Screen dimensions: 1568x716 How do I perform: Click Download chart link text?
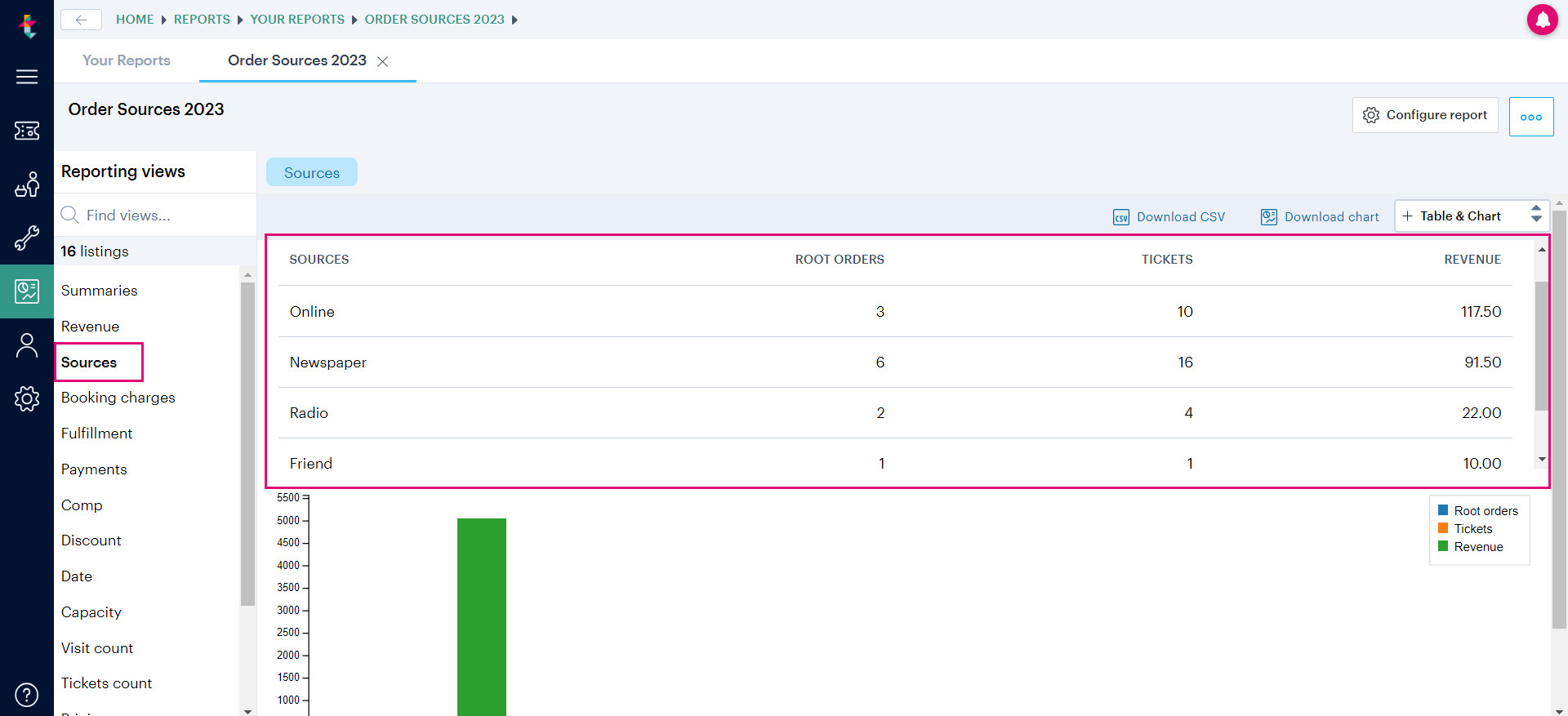pos(1332,217)
